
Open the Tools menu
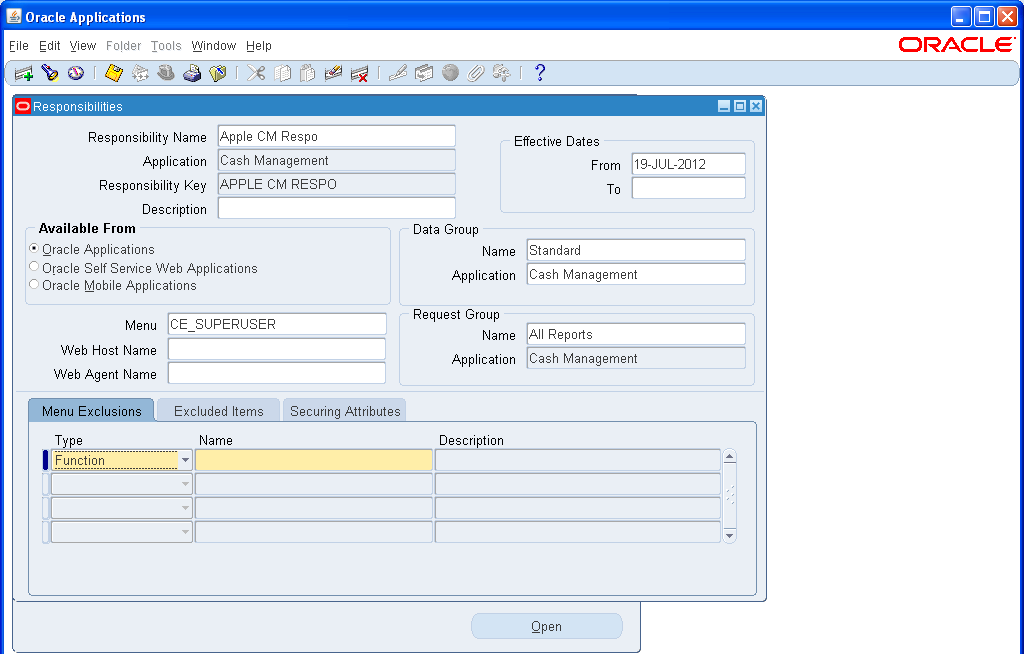coord(166,46)
